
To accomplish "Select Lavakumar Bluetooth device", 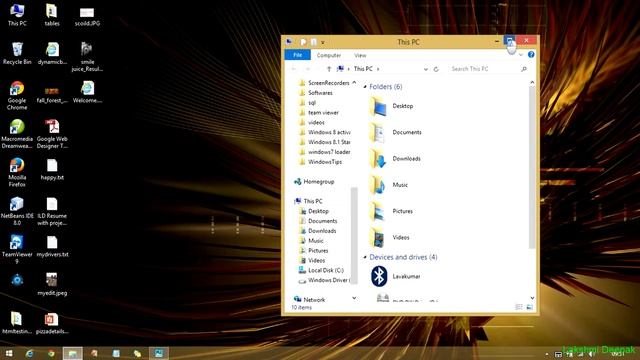I will (396, 276).
